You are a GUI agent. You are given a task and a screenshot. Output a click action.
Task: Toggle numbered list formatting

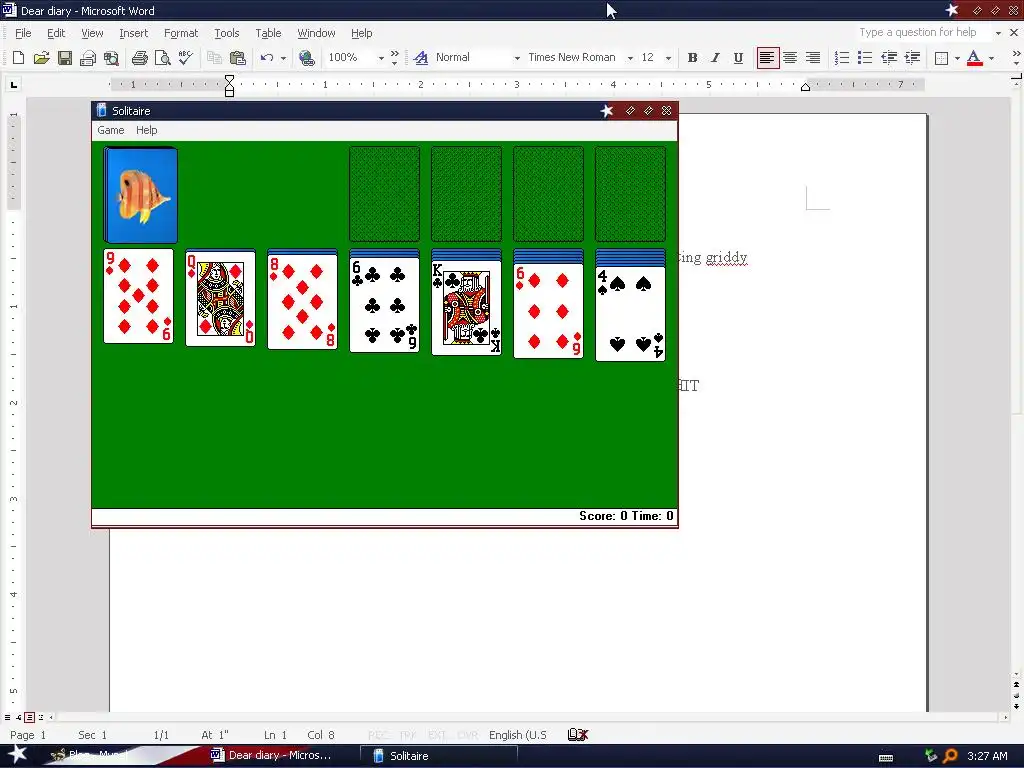[842, 58]
